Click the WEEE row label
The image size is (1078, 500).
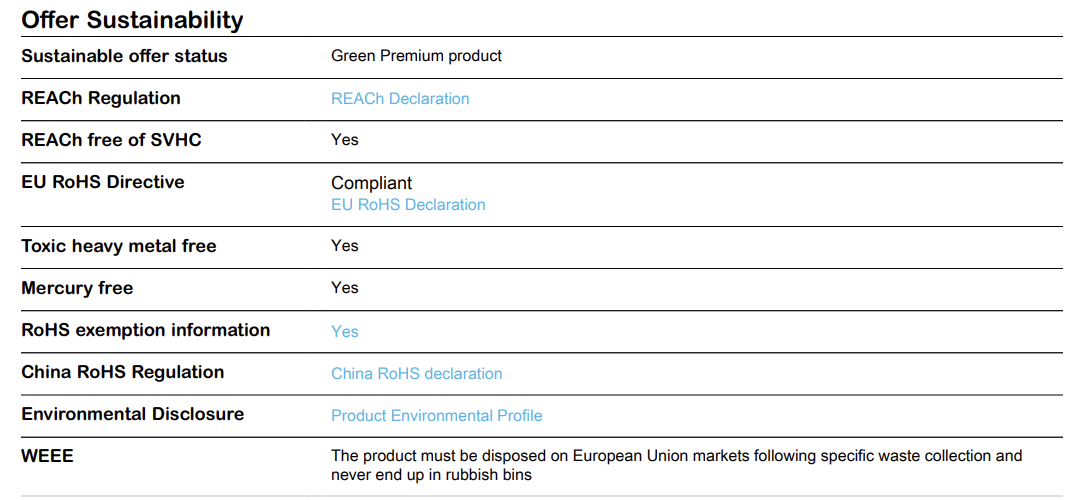(47, 455)
